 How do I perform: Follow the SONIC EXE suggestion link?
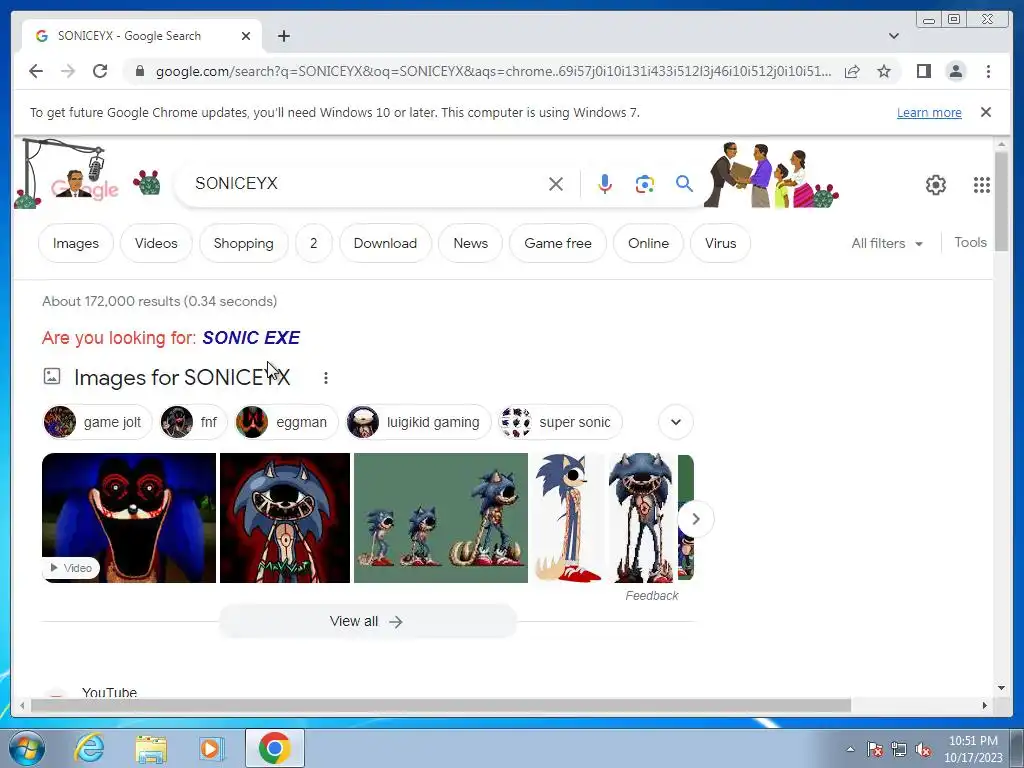[x=251, y=338]
